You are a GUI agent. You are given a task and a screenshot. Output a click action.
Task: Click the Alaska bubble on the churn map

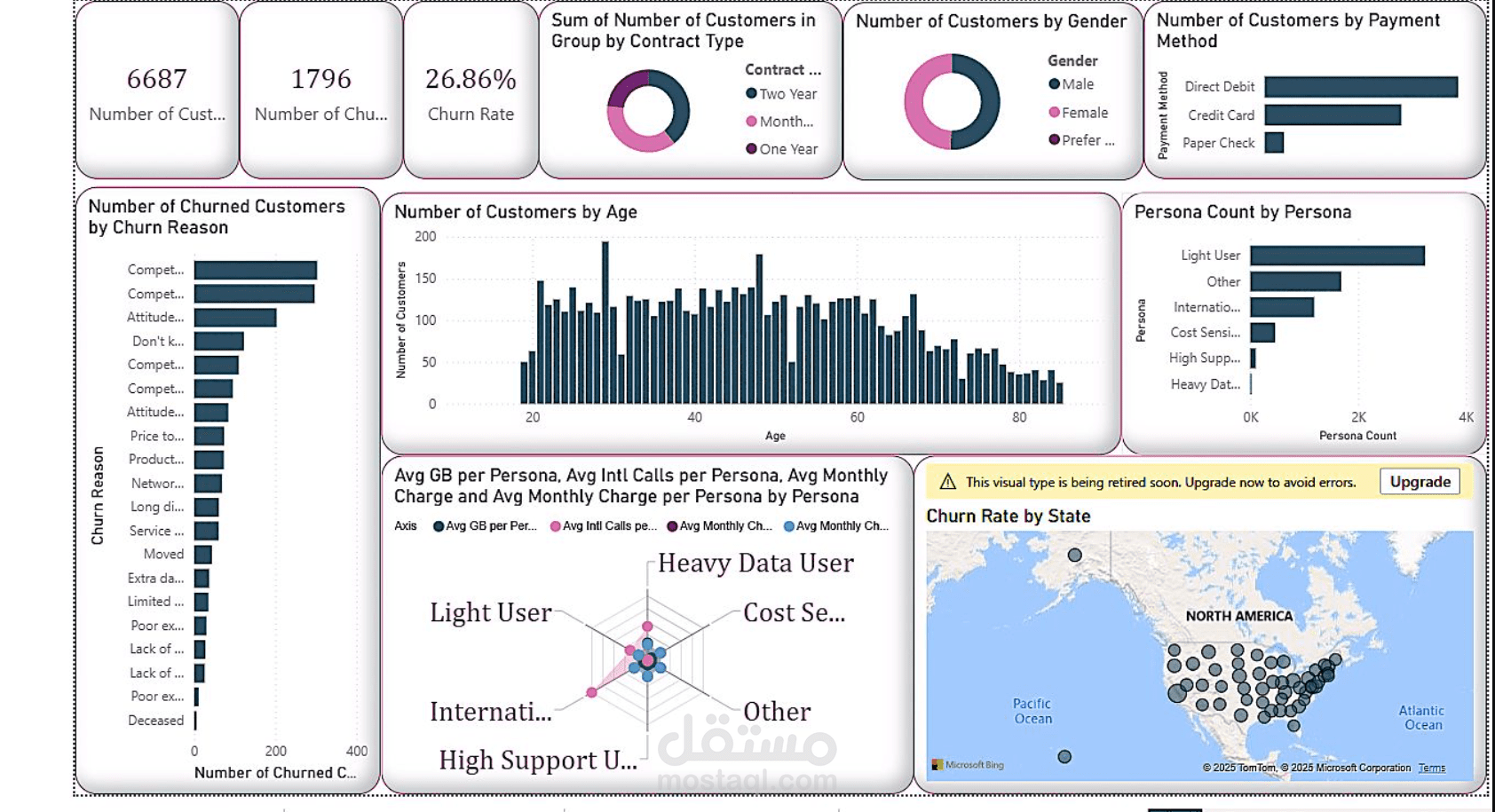pyautogui.click(x=1075, y=555)
